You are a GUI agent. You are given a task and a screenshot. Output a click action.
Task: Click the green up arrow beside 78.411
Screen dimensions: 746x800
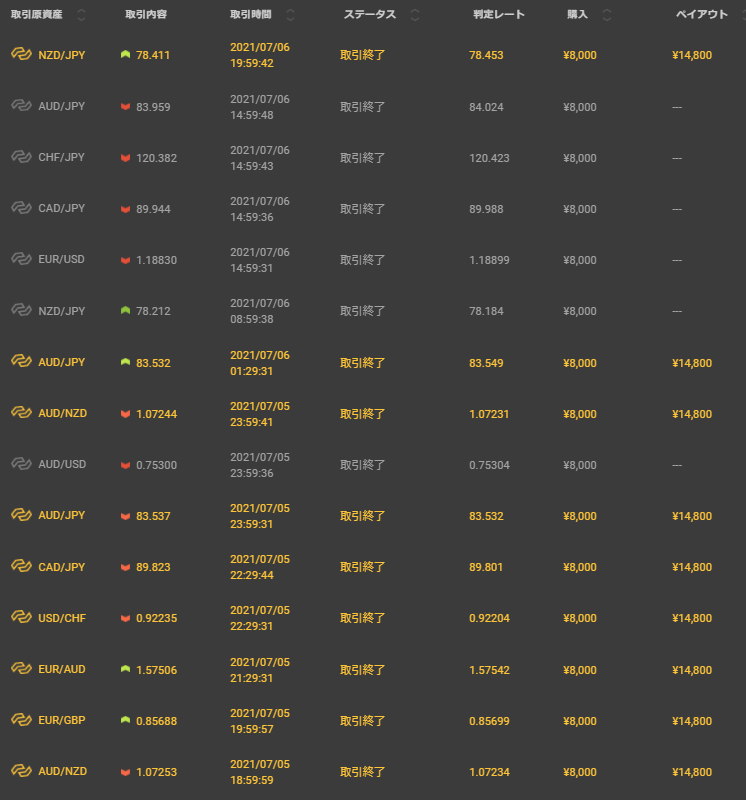point(125,55)
